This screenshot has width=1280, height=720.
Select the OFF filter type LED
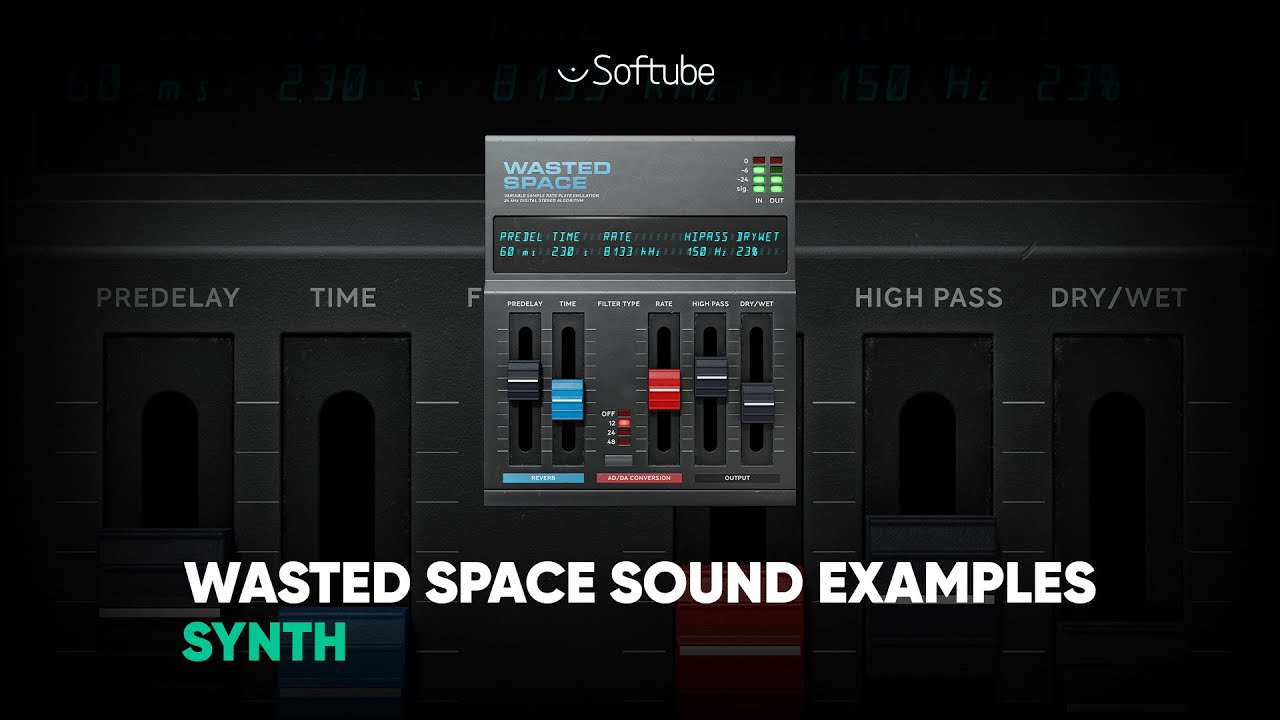click(x=624, y=413)
